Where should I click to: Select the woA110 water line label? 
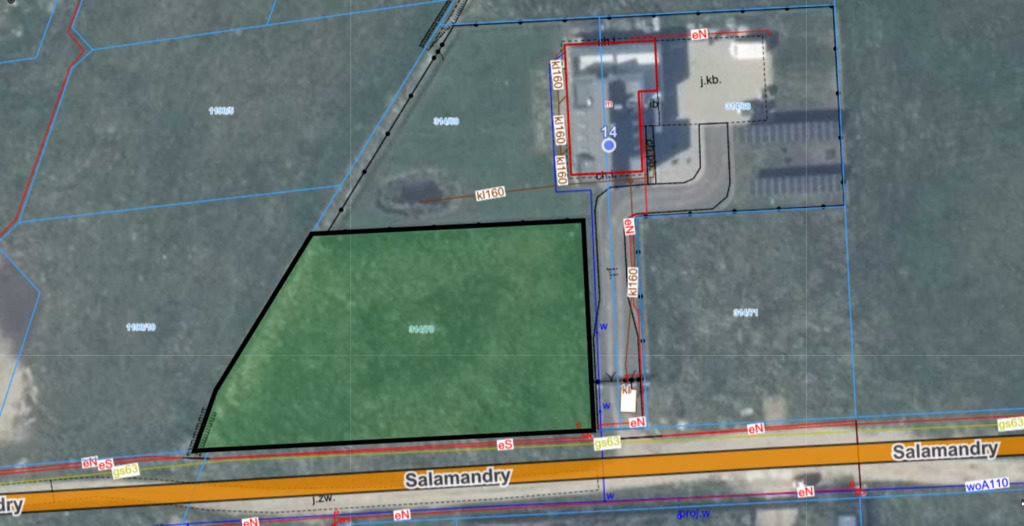coord(987,484)
